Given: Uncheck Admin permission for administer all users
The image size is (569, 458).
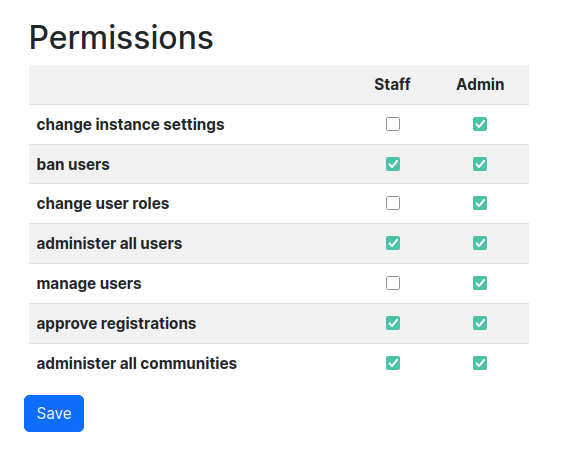Looking at the screenshot, I should 480,243.
